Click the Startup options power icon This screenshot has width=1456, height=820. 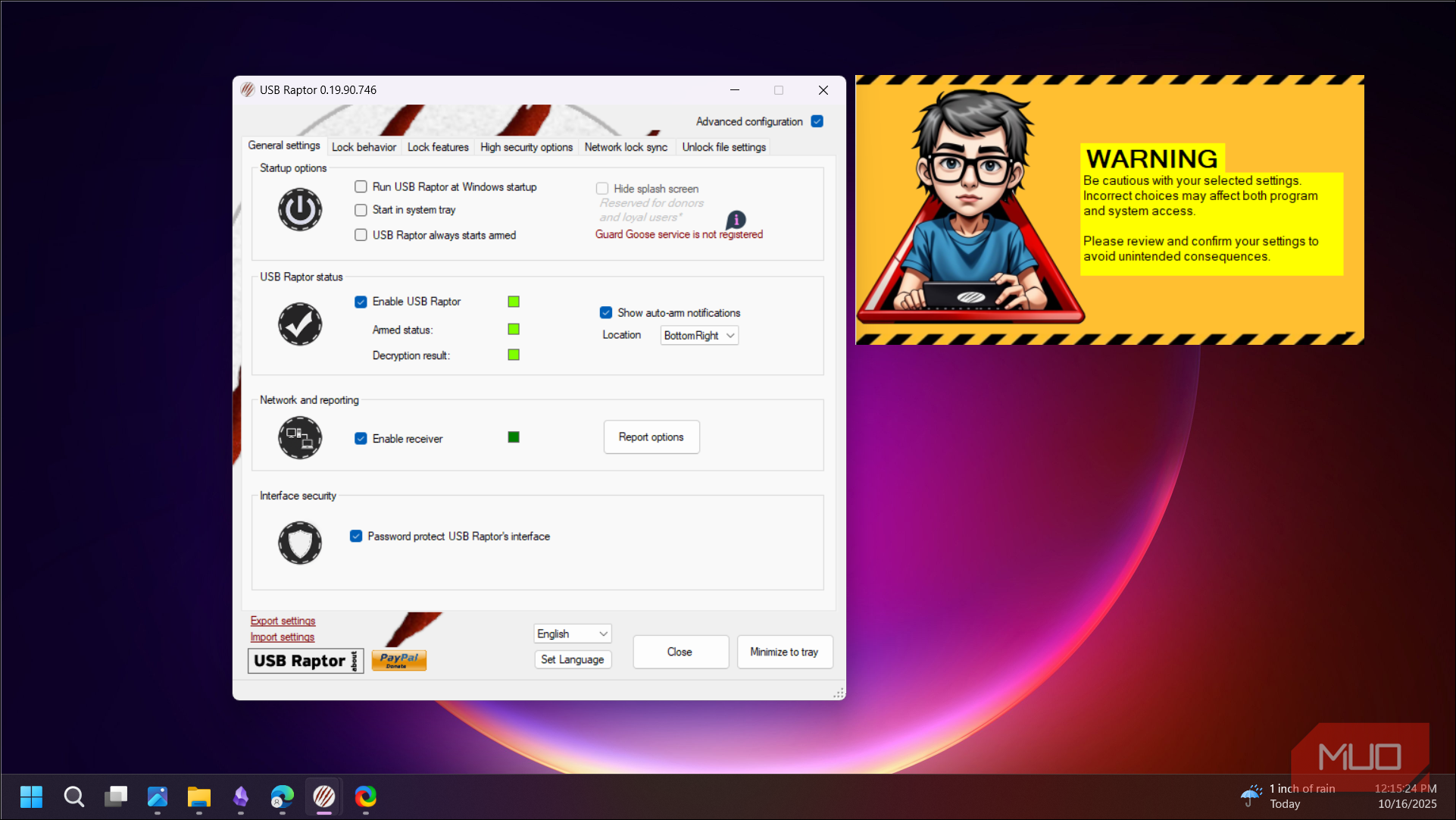300,210
